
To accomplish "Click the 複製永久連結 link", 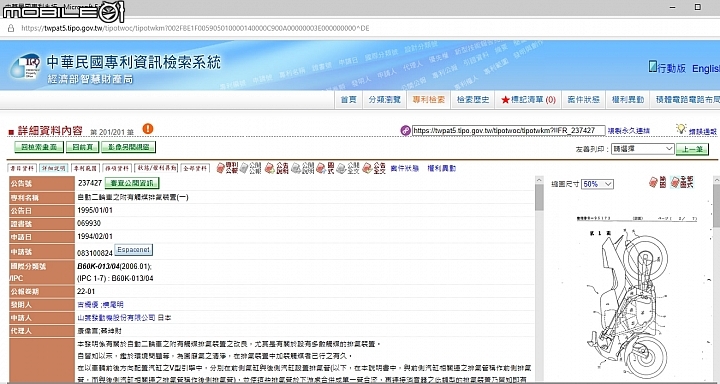I will [x=629, y=131].
